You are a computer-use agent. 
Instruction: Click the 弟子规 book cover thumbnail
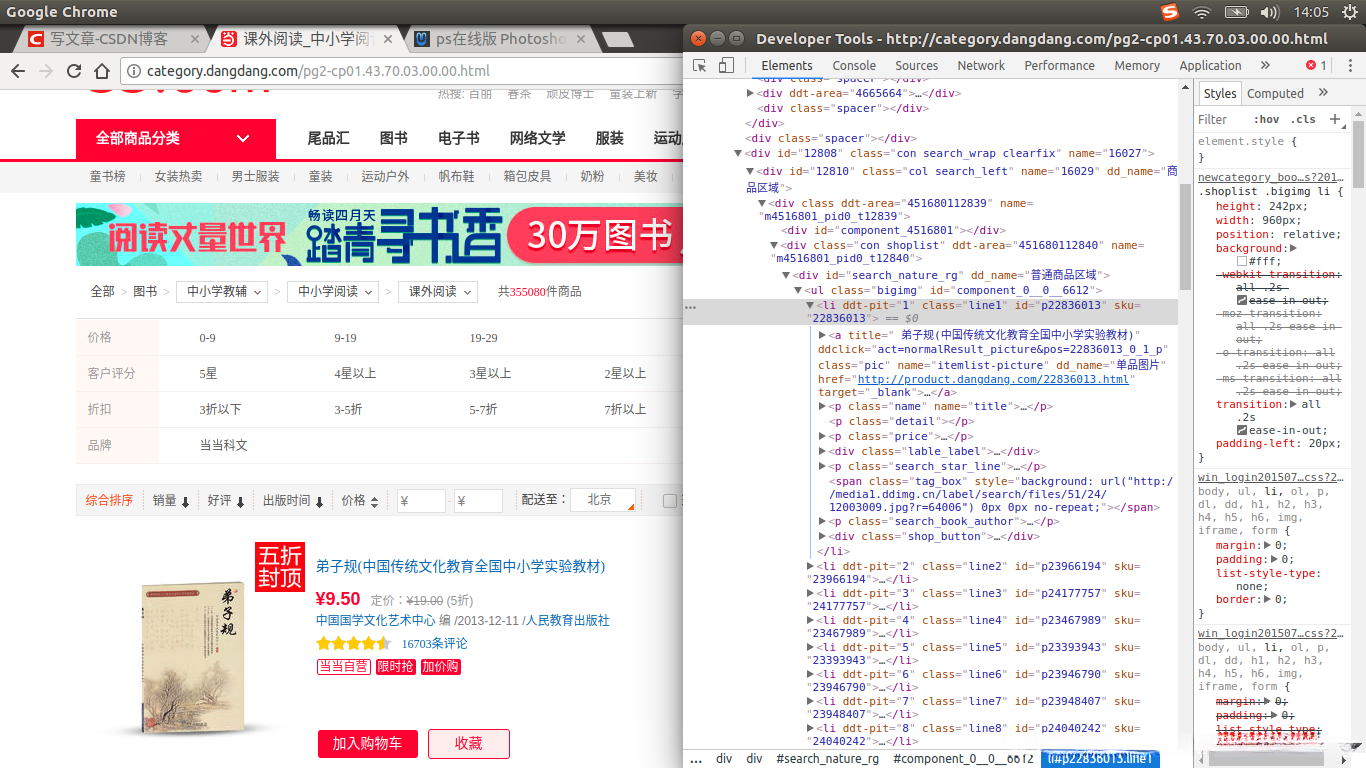[x=191, y=659]
